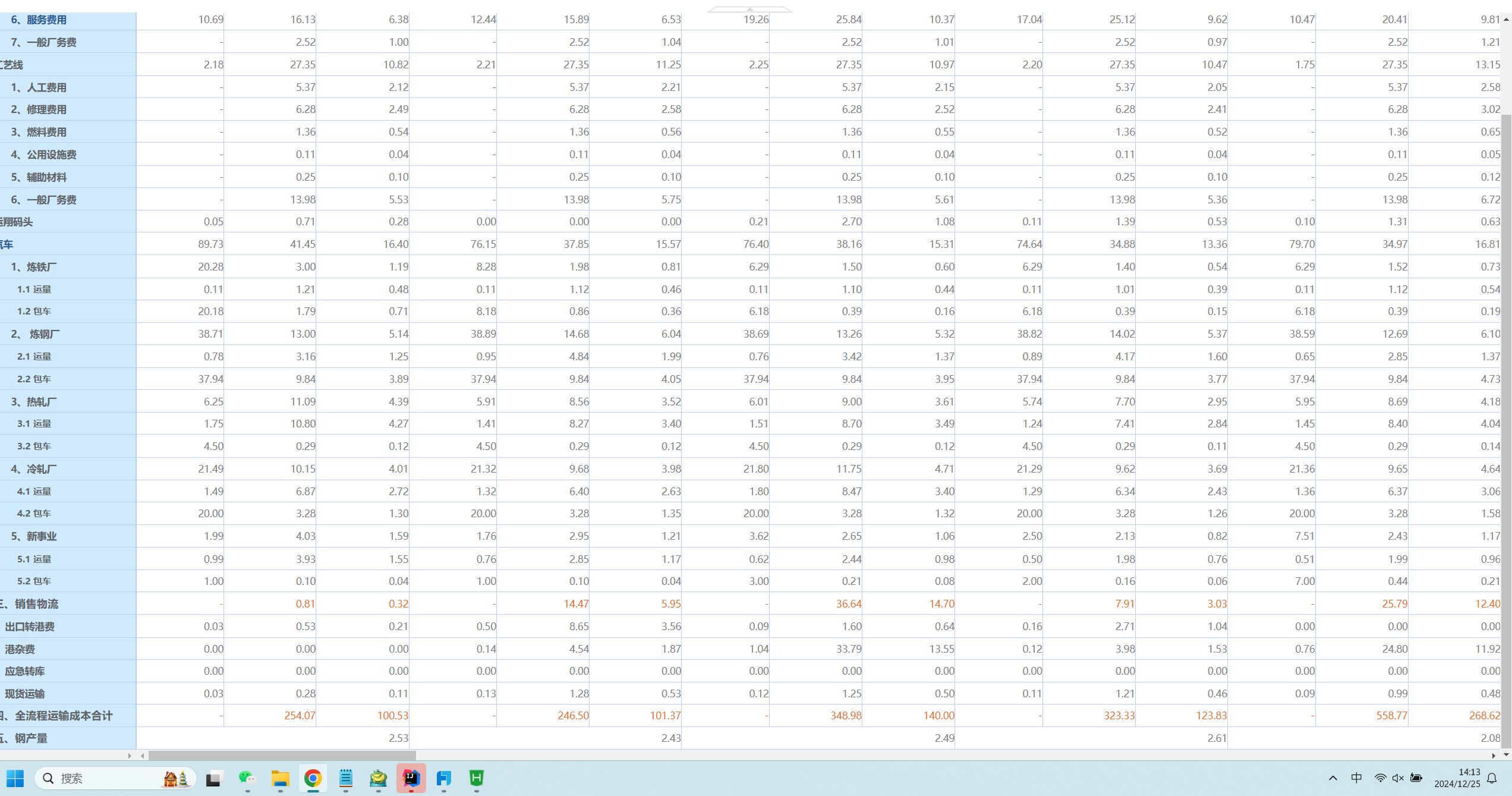Switch to IntelliJ IDEA in taskbar
Image resolution: width=1512 pixels, height=796 pixels.
(411, 778)
